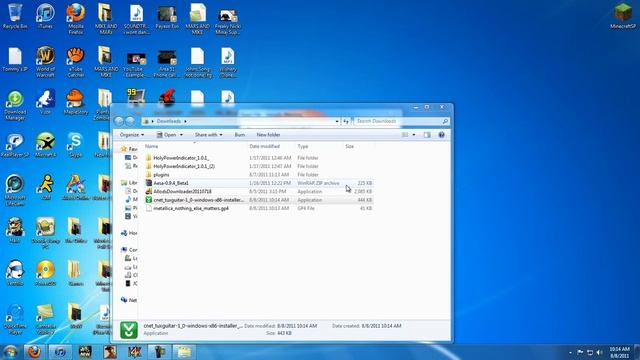
Task: Click the Explorer Back navigation arrow
Action: (119, 121)
